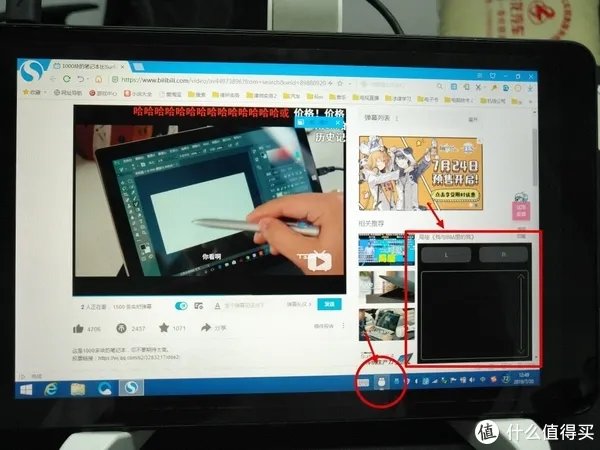Image resolution: width=600 pixels, height=450 pixels.
Task: Click the scissors screenshot tool icon
Action: coord(478,88)
